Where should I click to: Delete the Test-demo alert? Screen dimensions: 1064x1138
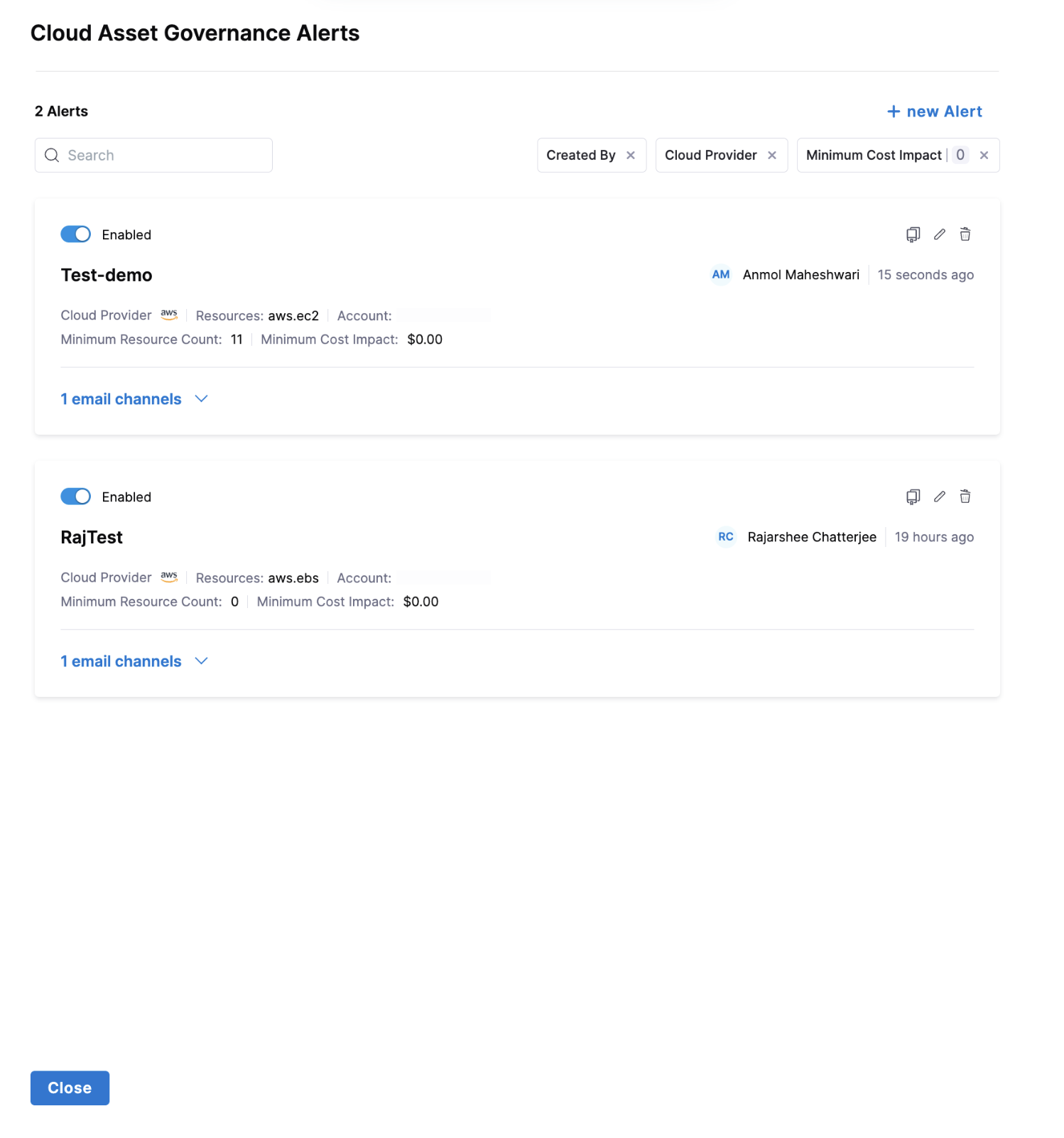[x=965, y=234]
